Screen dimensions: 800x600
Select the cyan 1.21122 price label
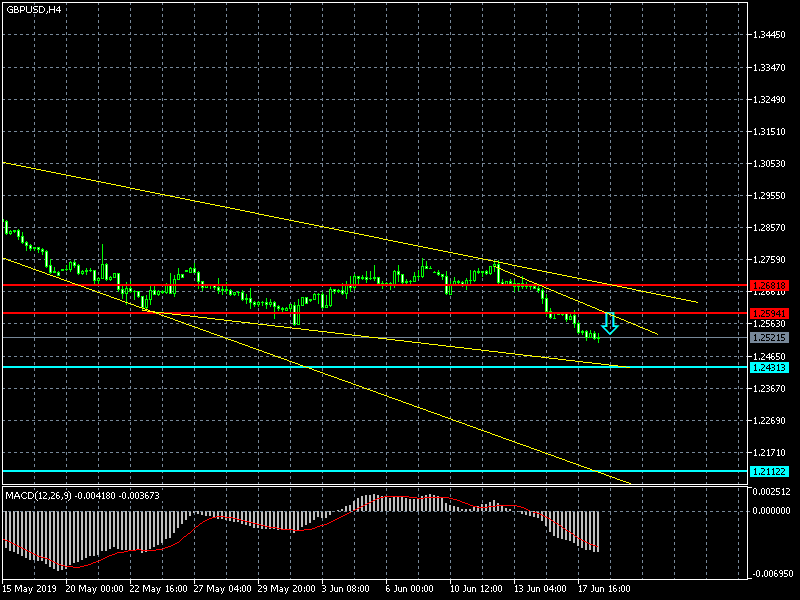click(769, 471)
